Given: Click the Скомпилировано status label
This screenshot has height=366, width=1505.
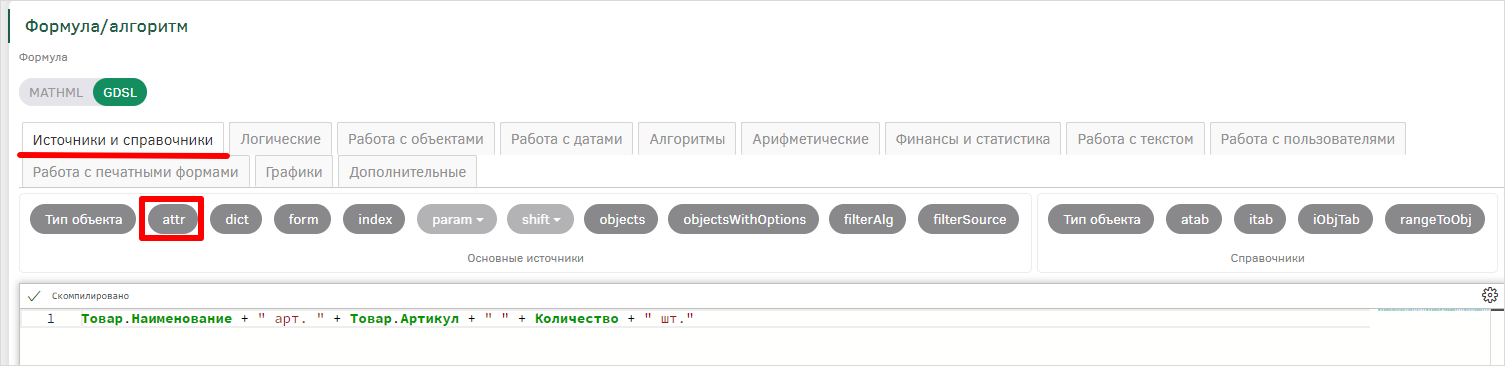Looking at the screenshot, I should pyautogui.click(x=90, y=296).
